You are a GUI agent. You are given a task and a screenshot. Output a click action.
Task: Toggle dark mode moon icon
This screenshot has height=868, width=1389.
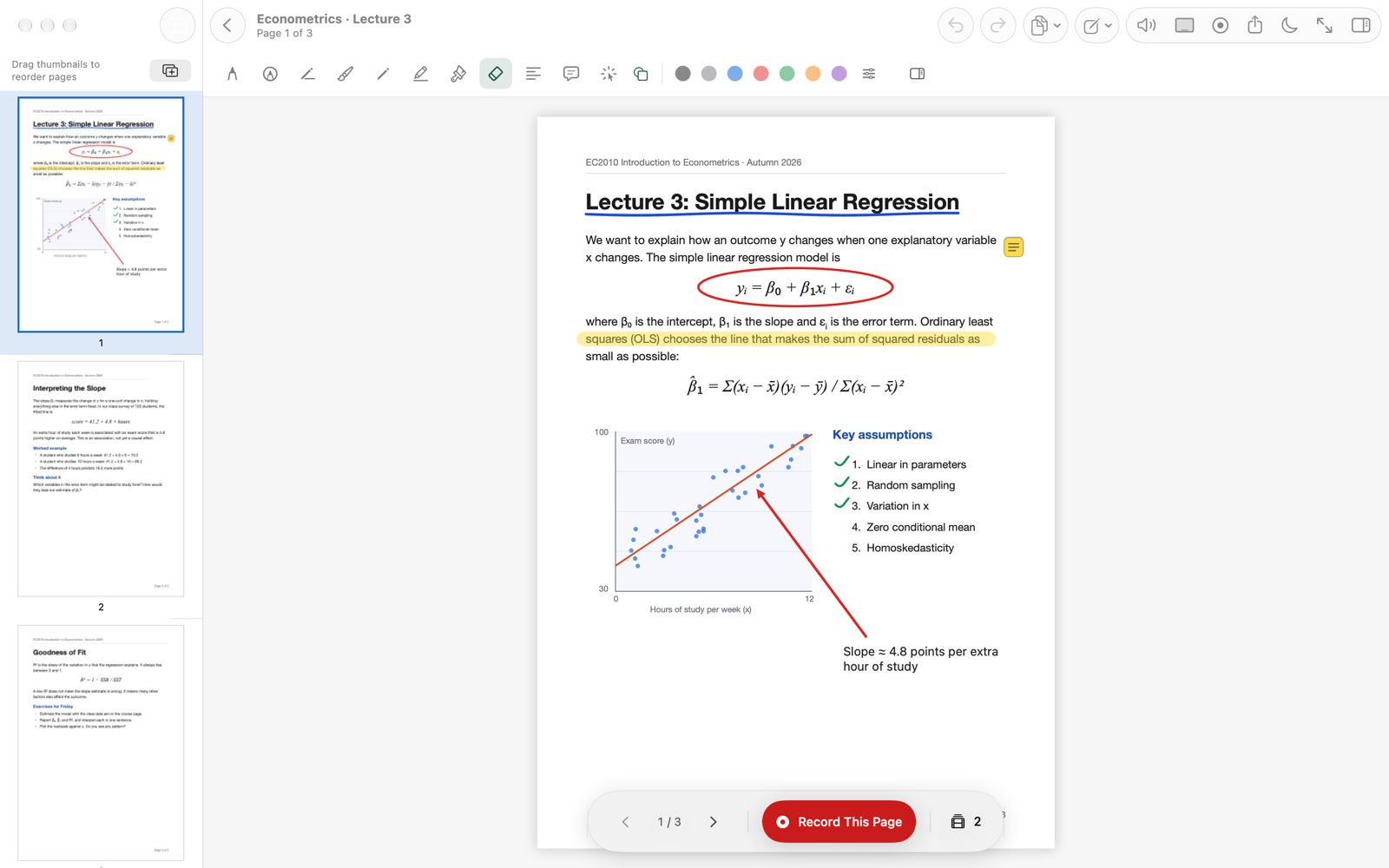point(1290,25)
